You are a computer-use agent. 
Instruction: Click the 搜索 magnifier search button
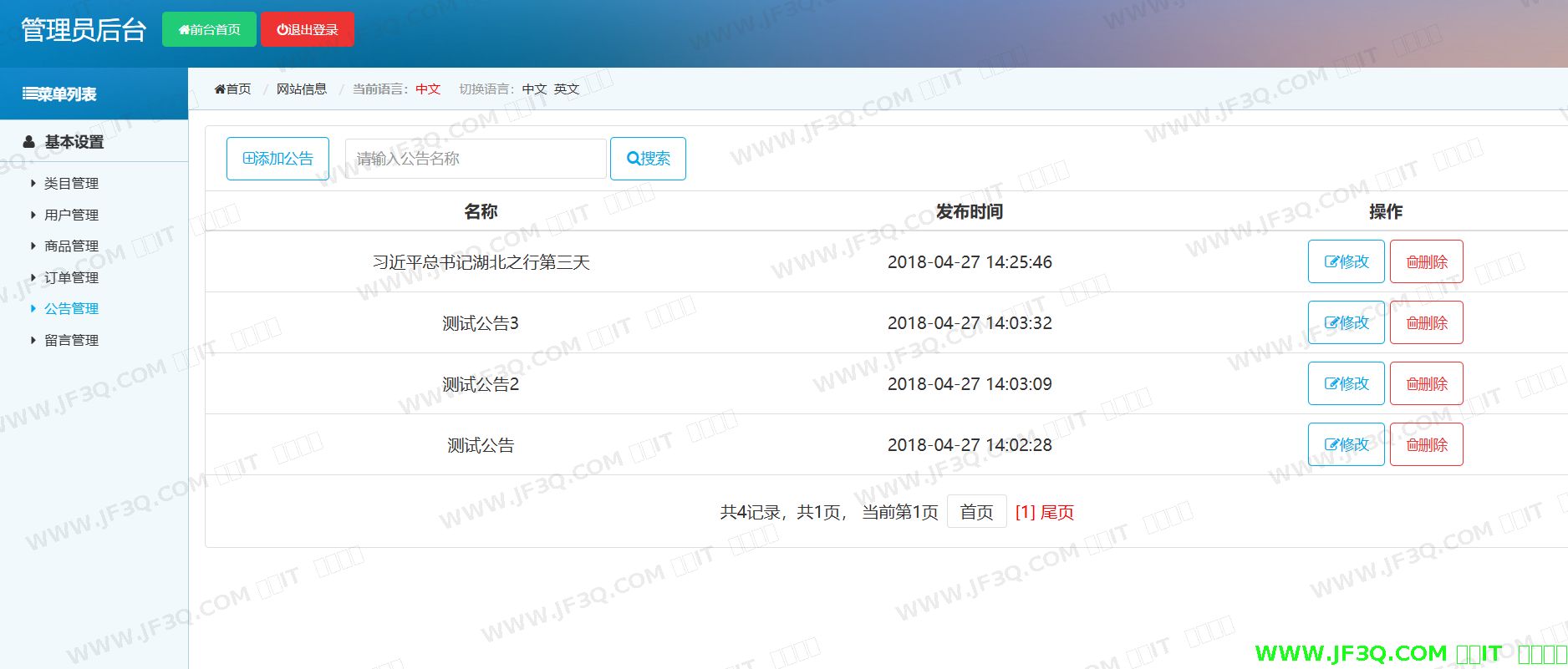tap(648, 159)
